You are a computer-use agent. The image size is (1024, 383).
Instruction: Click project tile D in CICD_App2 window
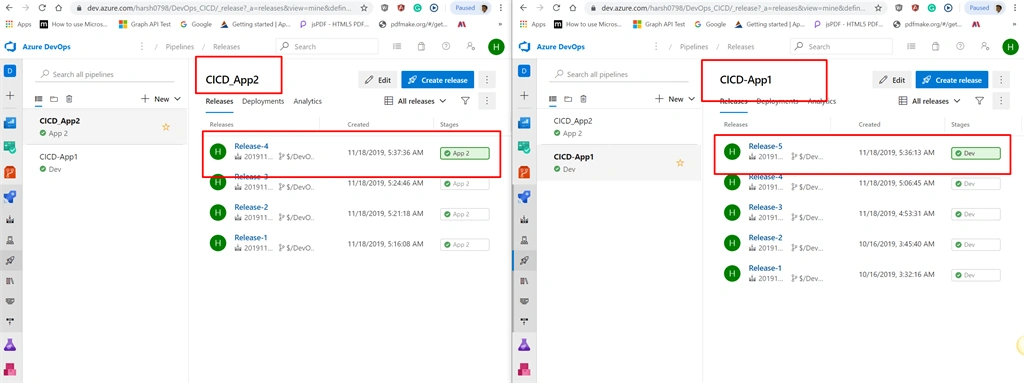click(10, 71)
